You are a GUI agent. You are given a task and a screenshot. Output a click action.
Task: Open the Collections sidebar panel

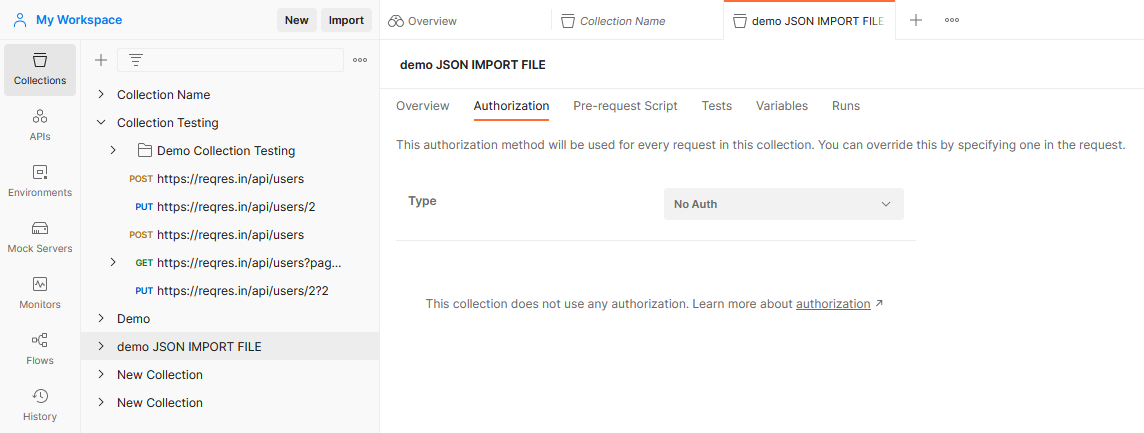(x=40, y=70)
